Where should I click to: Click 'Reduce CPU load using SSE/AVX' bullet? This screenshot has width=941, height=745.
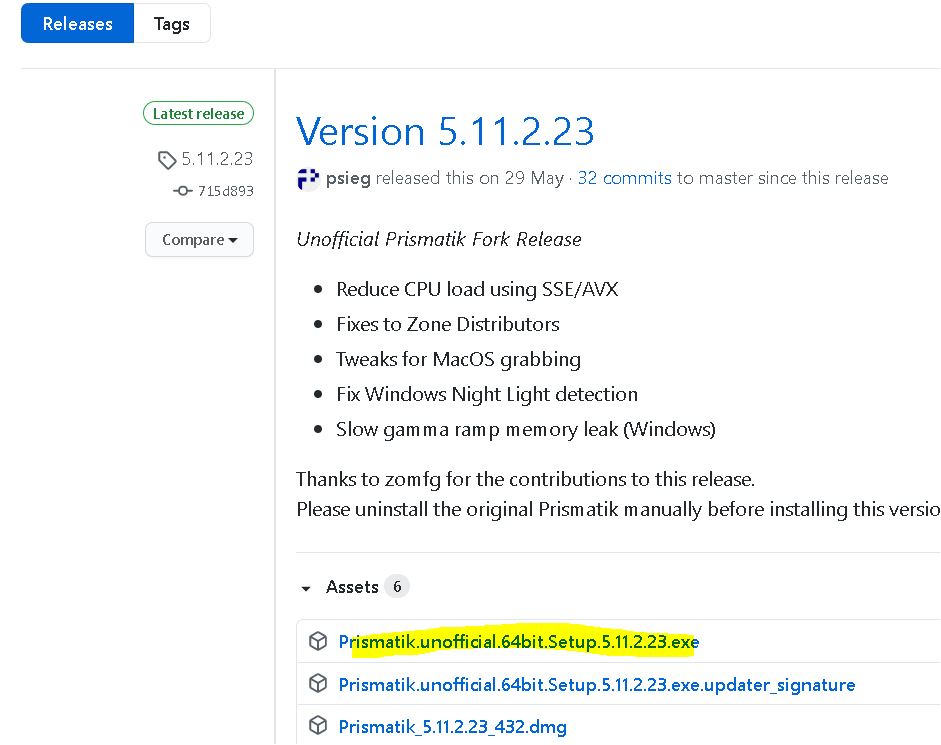[477, 289]
